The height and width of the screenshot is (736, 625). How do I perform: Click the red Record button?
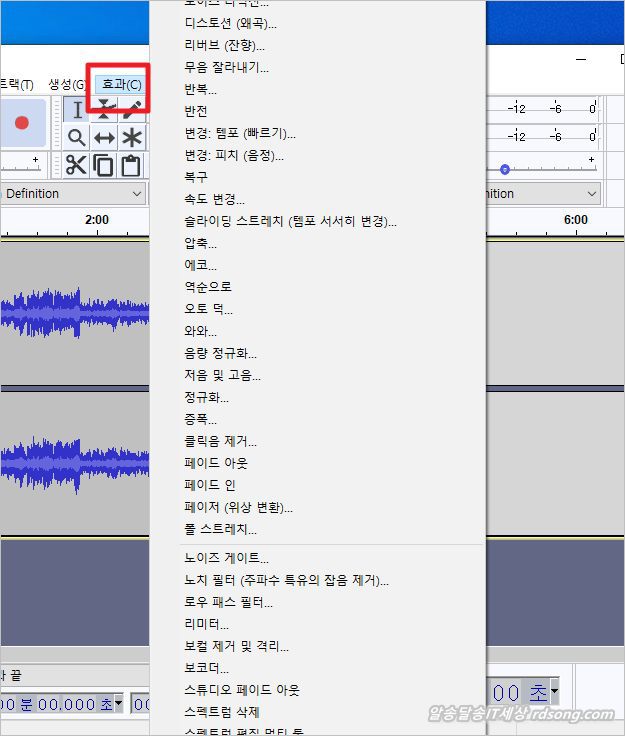(x=22, y=123)
